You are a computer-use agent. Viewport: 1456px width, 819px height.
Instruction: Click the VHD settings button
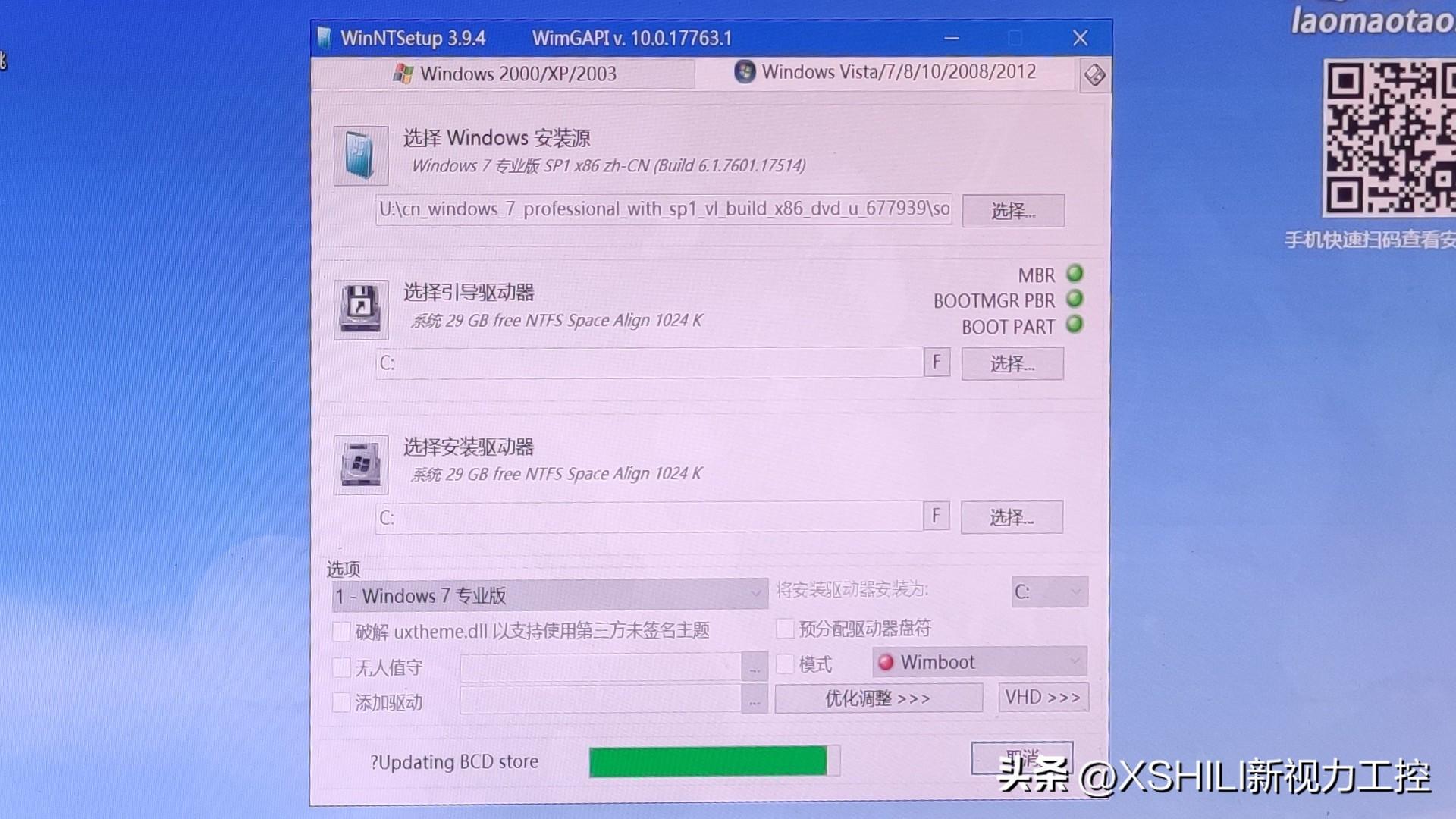pos(1044,697)
